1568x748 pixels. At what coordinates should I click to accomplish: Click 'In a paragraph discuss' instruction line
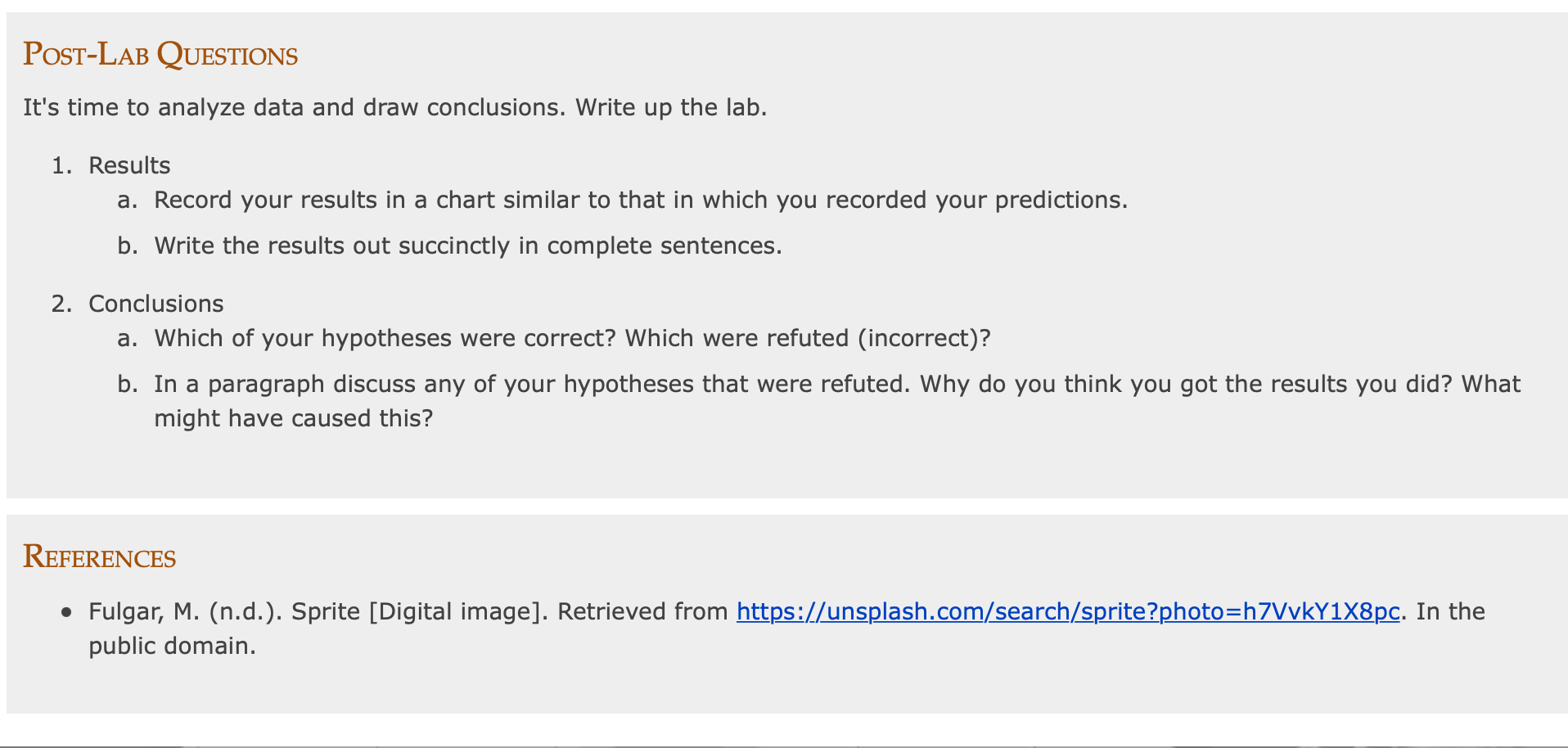coord(837,384)
